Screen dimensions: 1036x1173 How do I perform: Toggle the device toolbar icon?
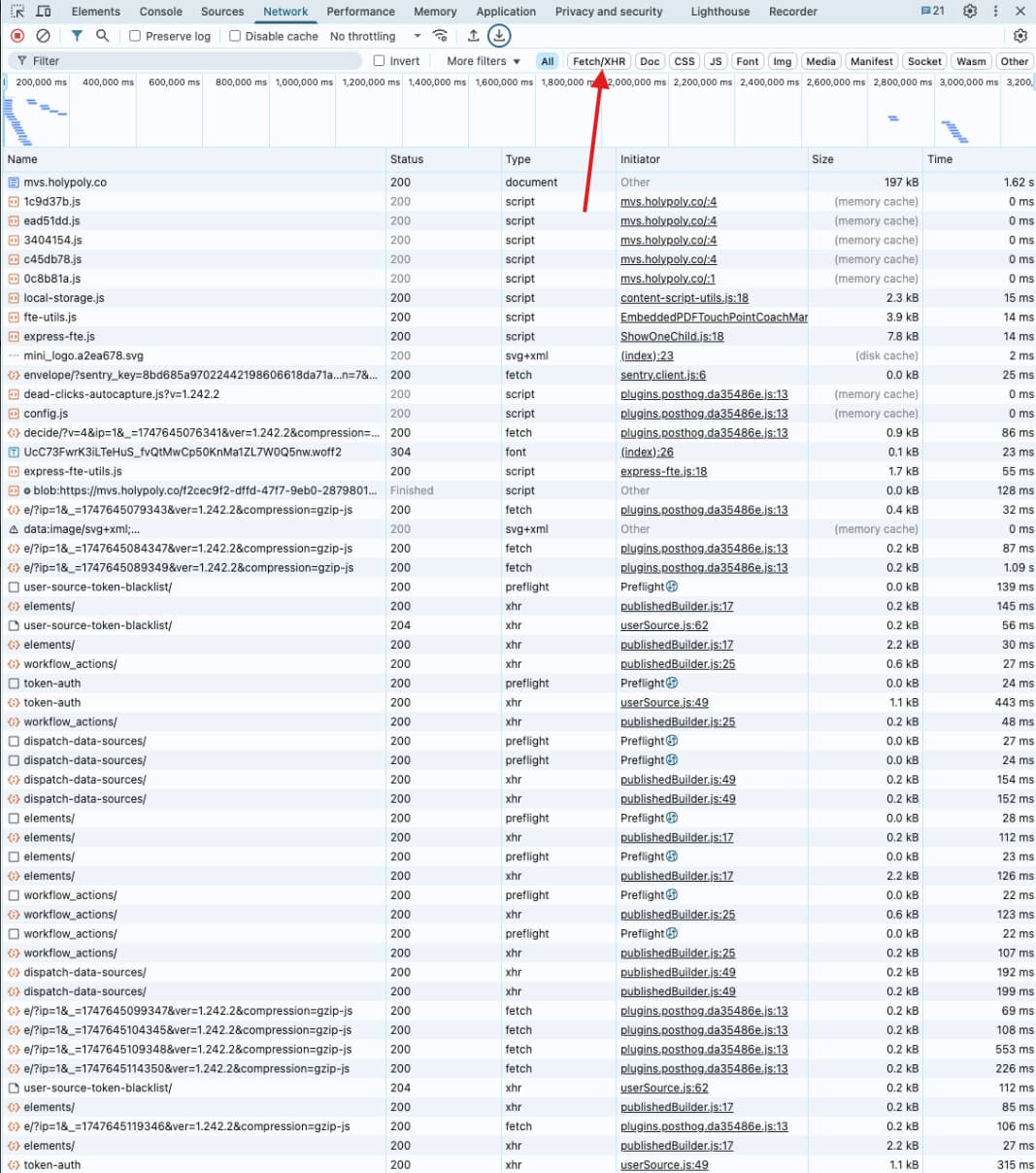[44, 12]
